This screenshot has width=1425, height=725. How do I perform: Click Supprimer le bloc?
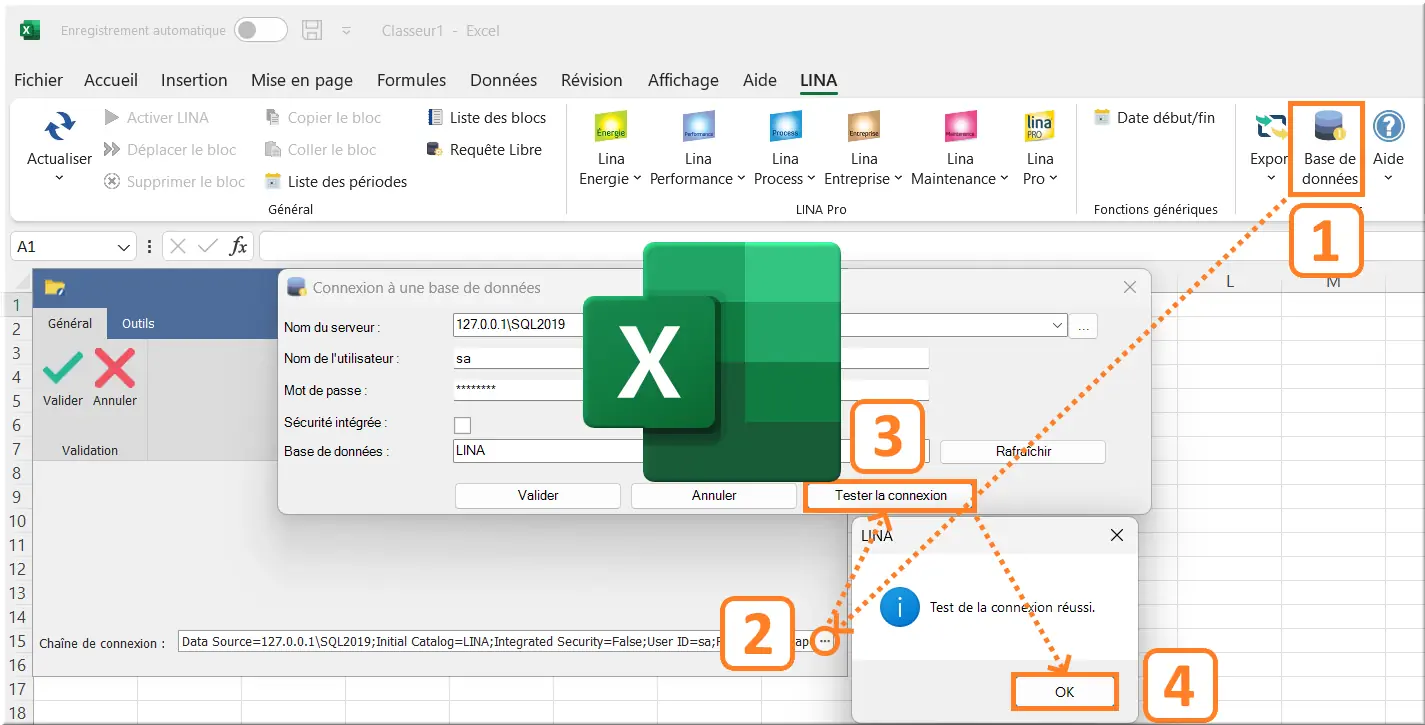coord(174,181)
